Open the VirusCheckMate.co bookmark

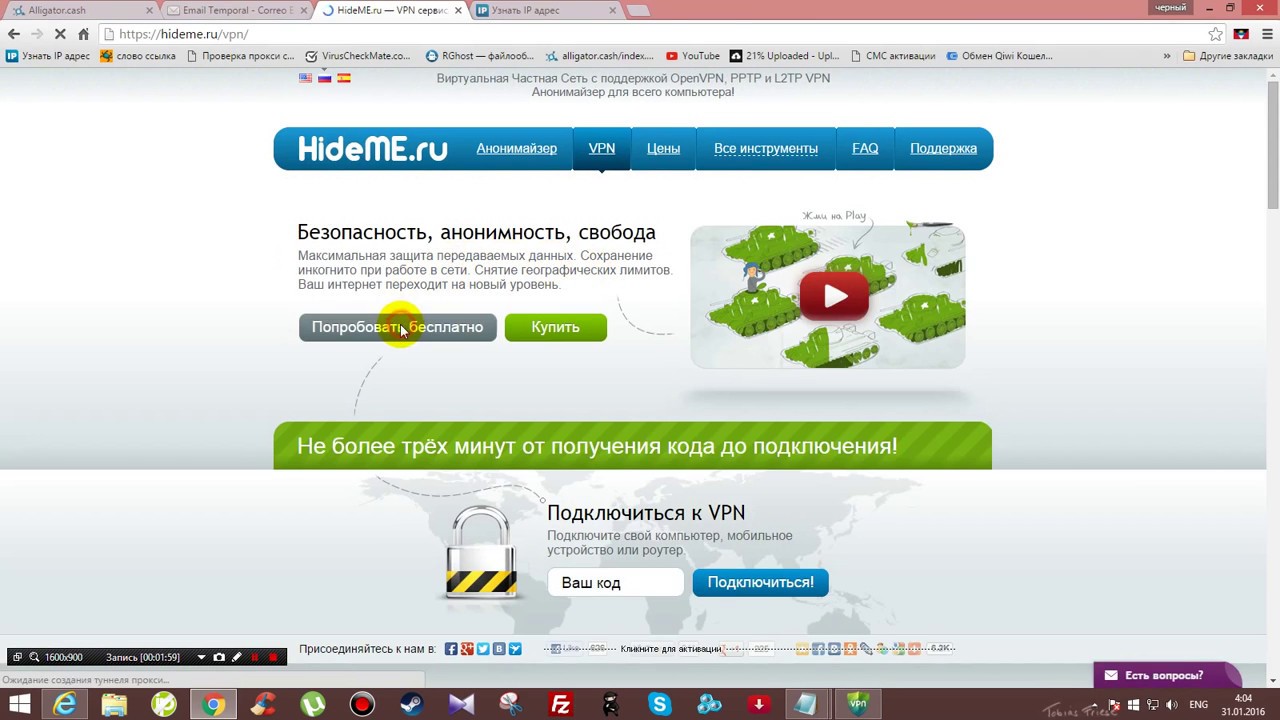click(x=358, y=56)
